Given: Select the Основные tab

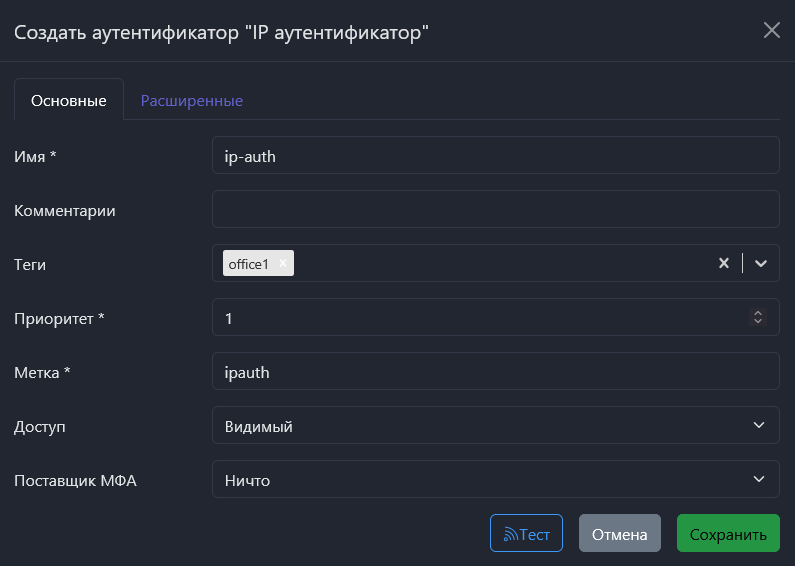Looking at the screenshot, I should [x=68, y=100].
